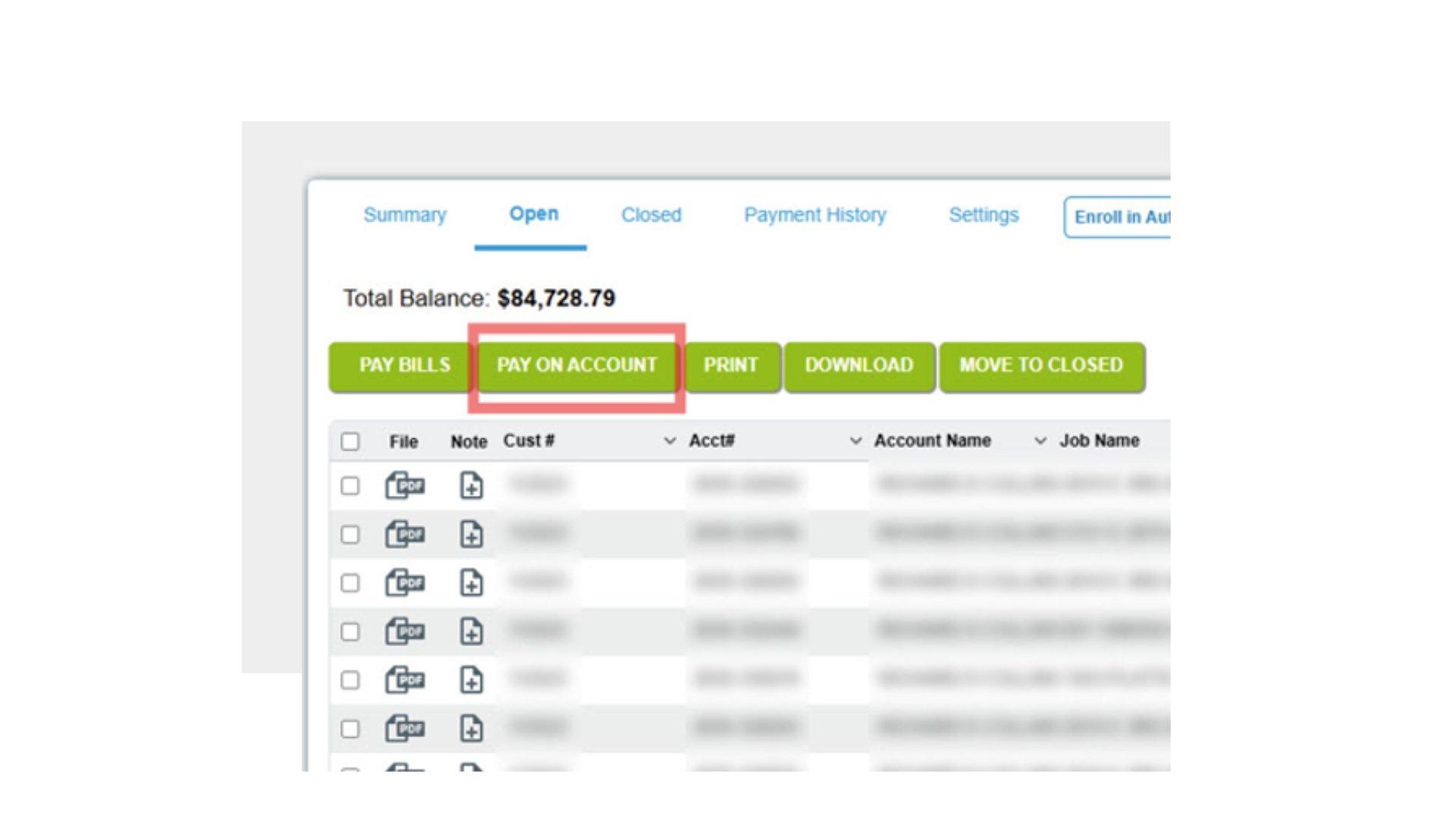Click the Enroll in Auto button

pyautogui.click(x=1117, y=218)
